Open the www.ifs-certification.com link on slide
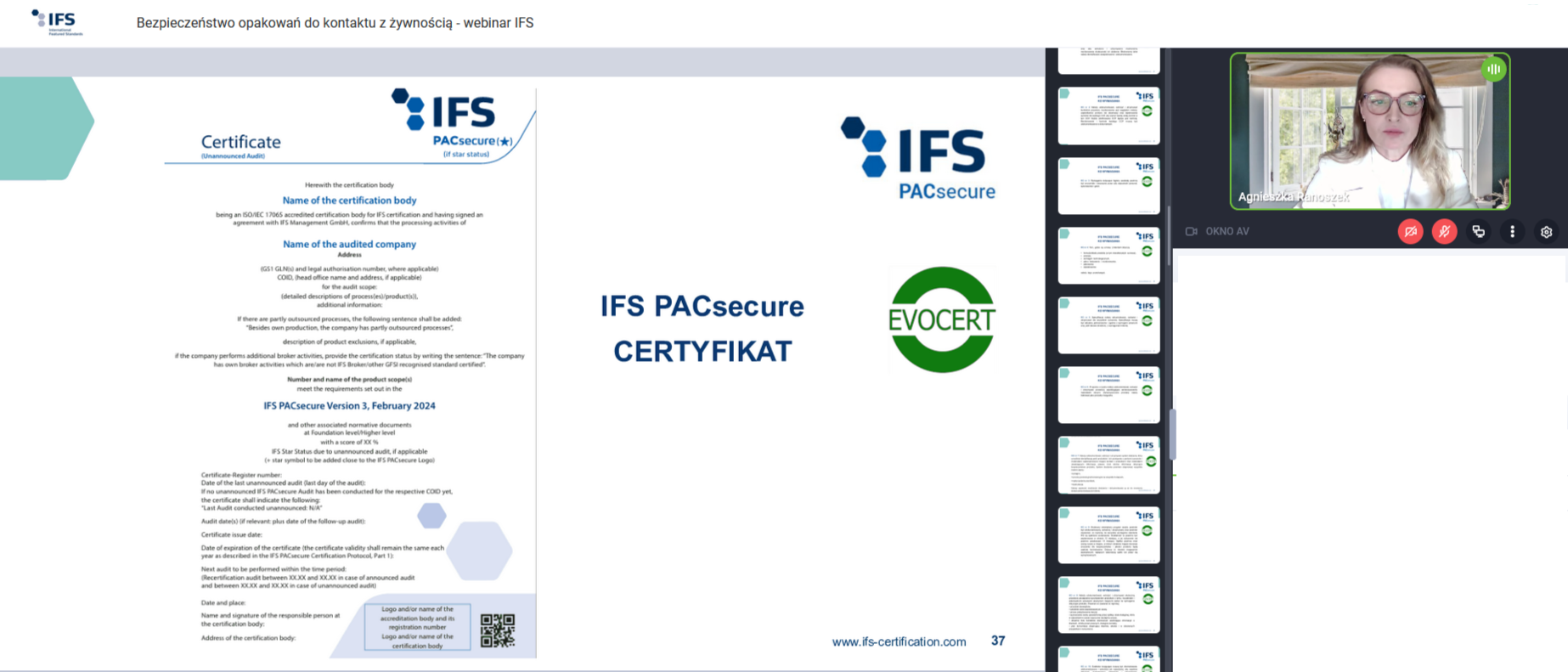 pos(899,641)
